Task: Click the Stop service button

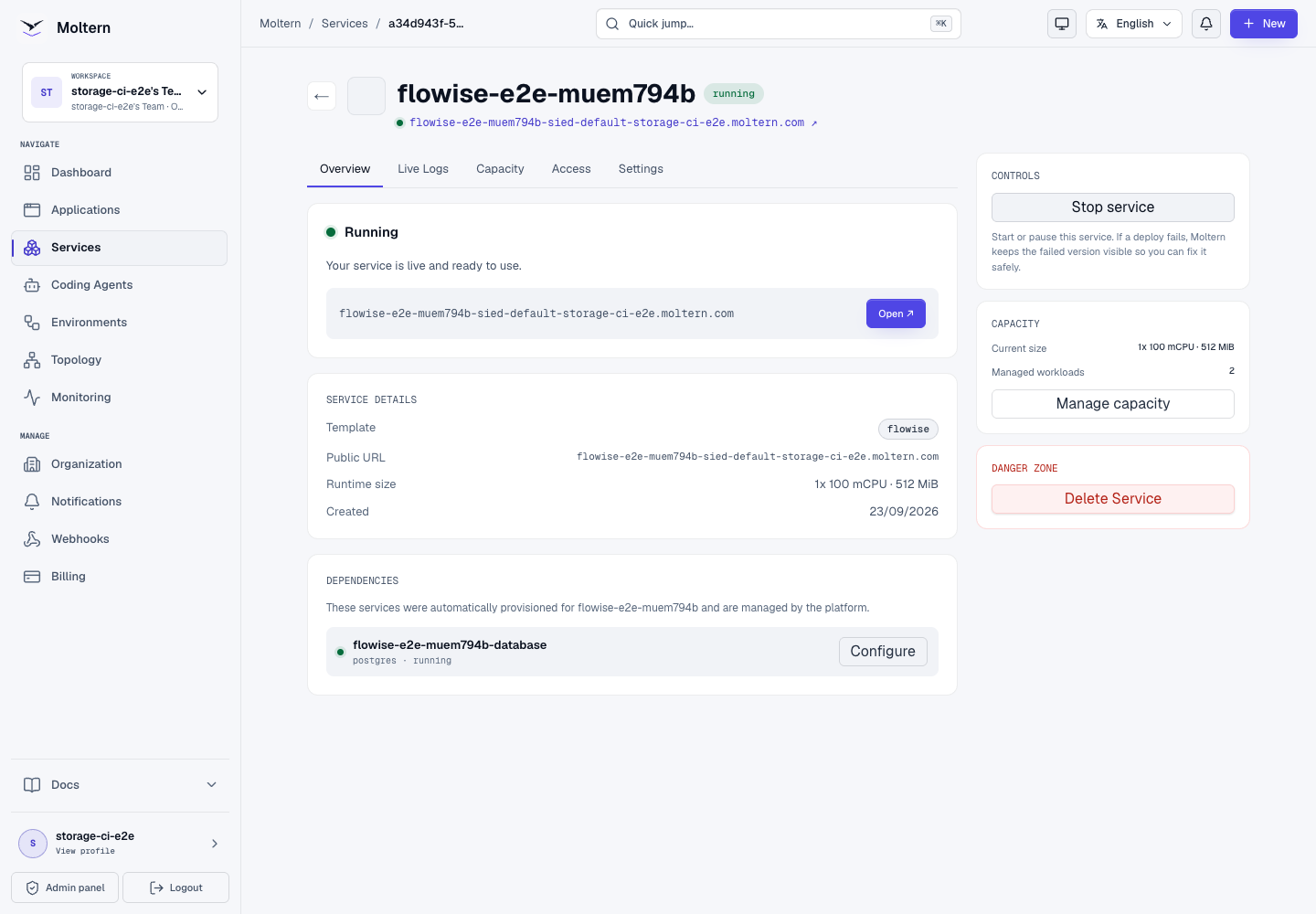Action: click(1113, 207)
